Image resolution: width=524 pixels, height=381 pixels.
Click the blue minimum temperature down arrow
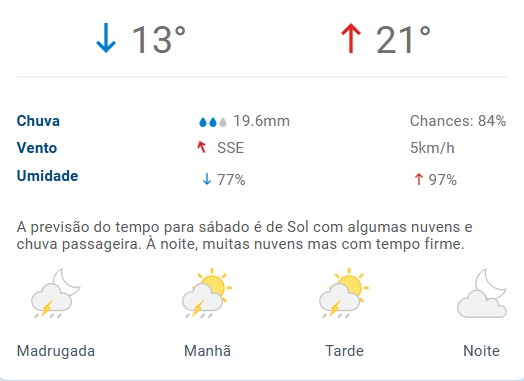tap(106, 38)
